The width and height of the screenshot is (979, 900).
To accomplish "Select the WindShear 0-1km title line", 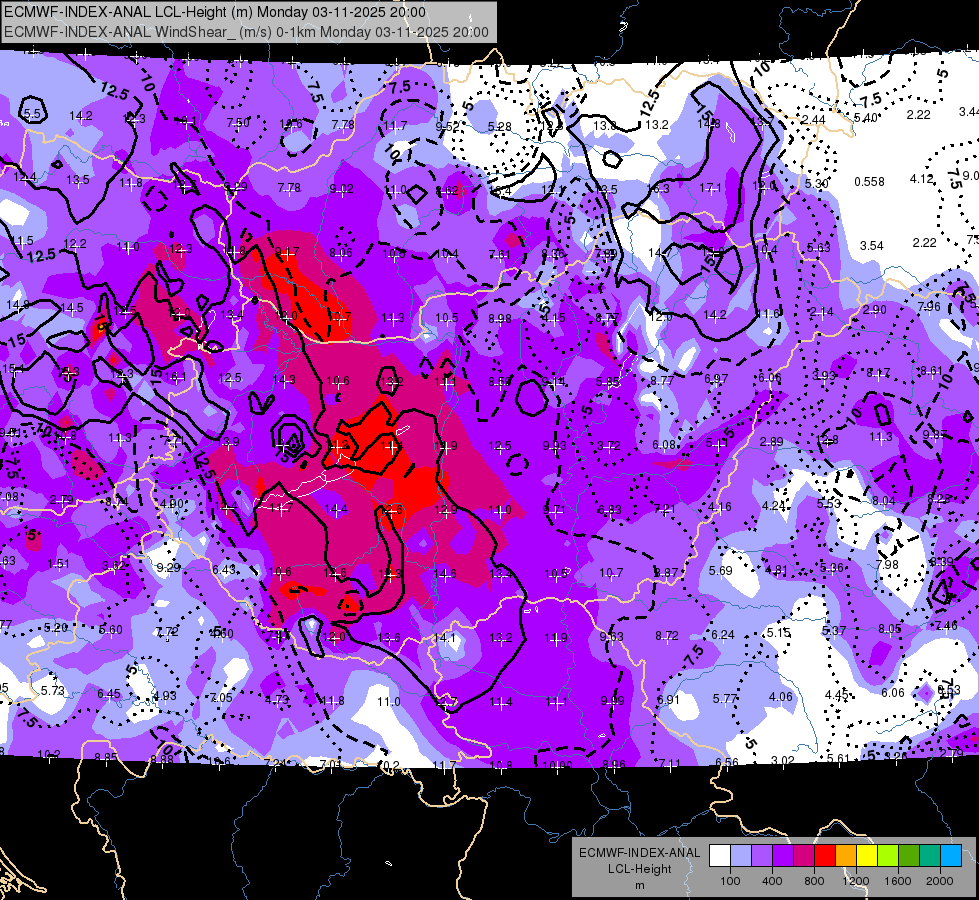I will point(246,32).
